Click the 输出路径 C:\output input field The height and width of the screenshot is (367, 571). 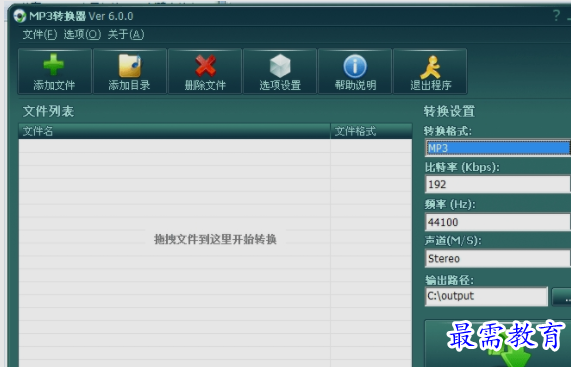[486, 296]
